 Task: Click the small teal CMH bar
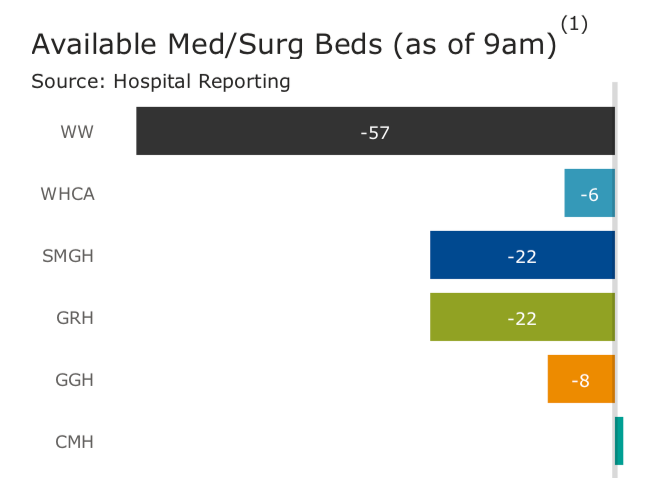point(619,441)
